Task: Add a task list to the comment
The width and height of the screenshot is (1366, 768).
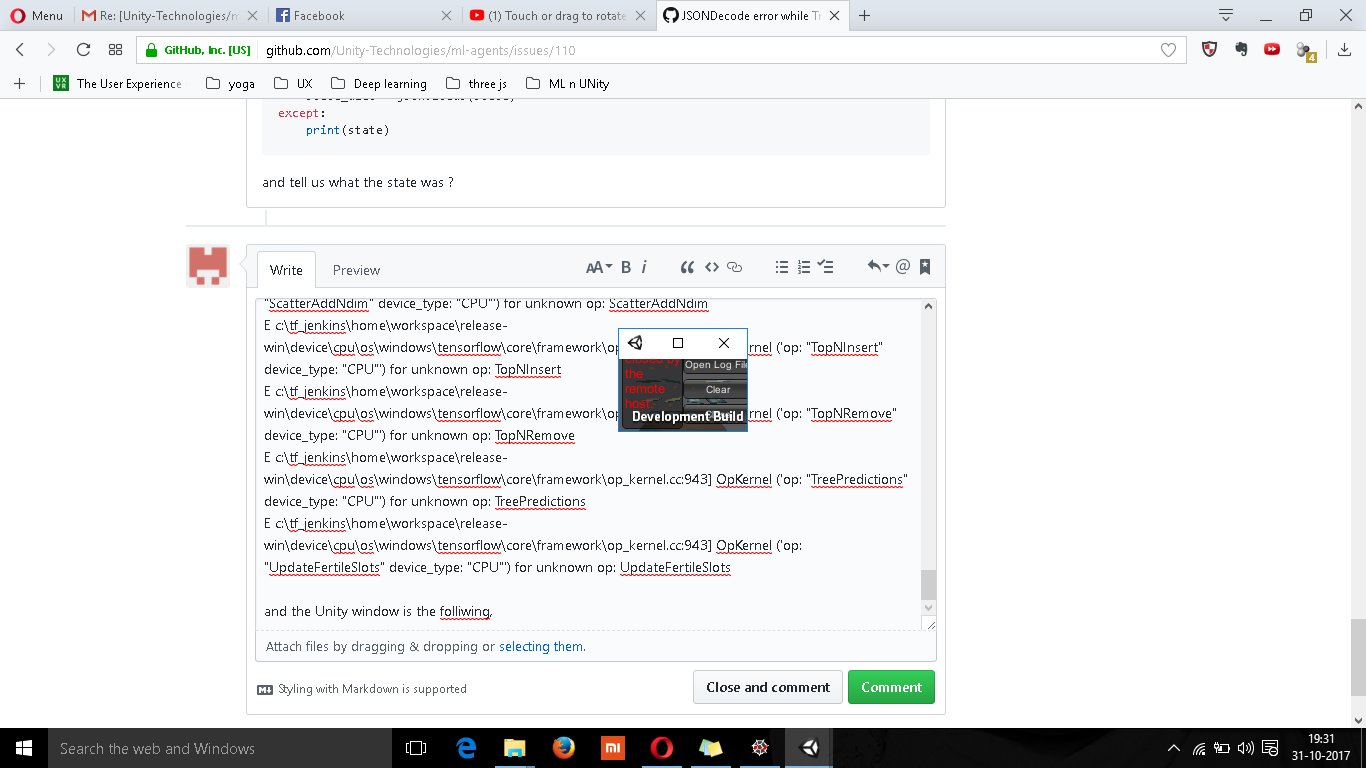Action: click(825, 266)
